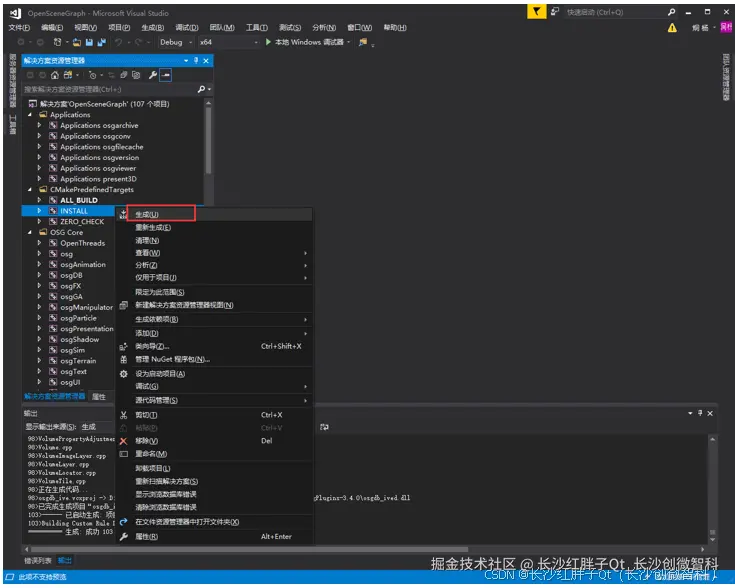
Task: Select 重新生成(E) Rebuild in context menu
Action: click(x=214, y=227)
